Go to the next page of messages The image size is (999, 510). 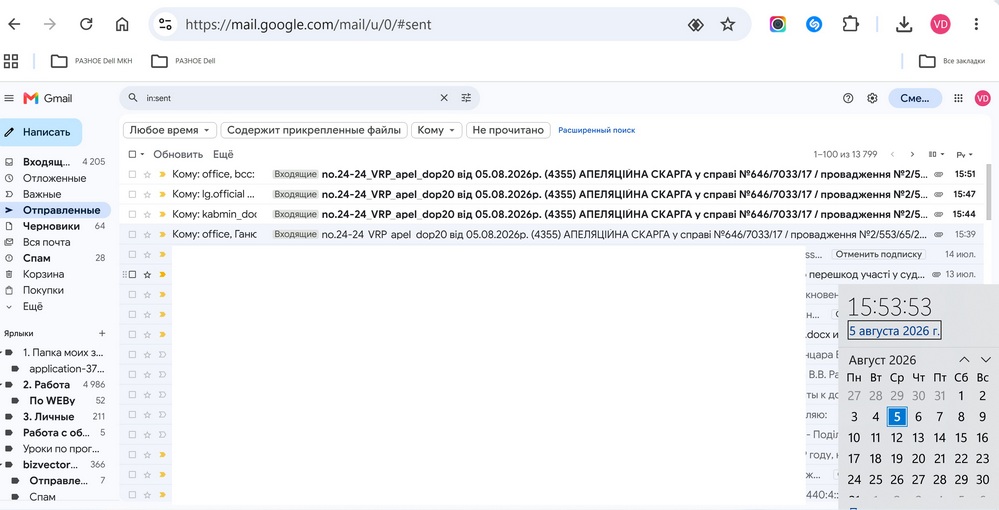click(912, 154)
